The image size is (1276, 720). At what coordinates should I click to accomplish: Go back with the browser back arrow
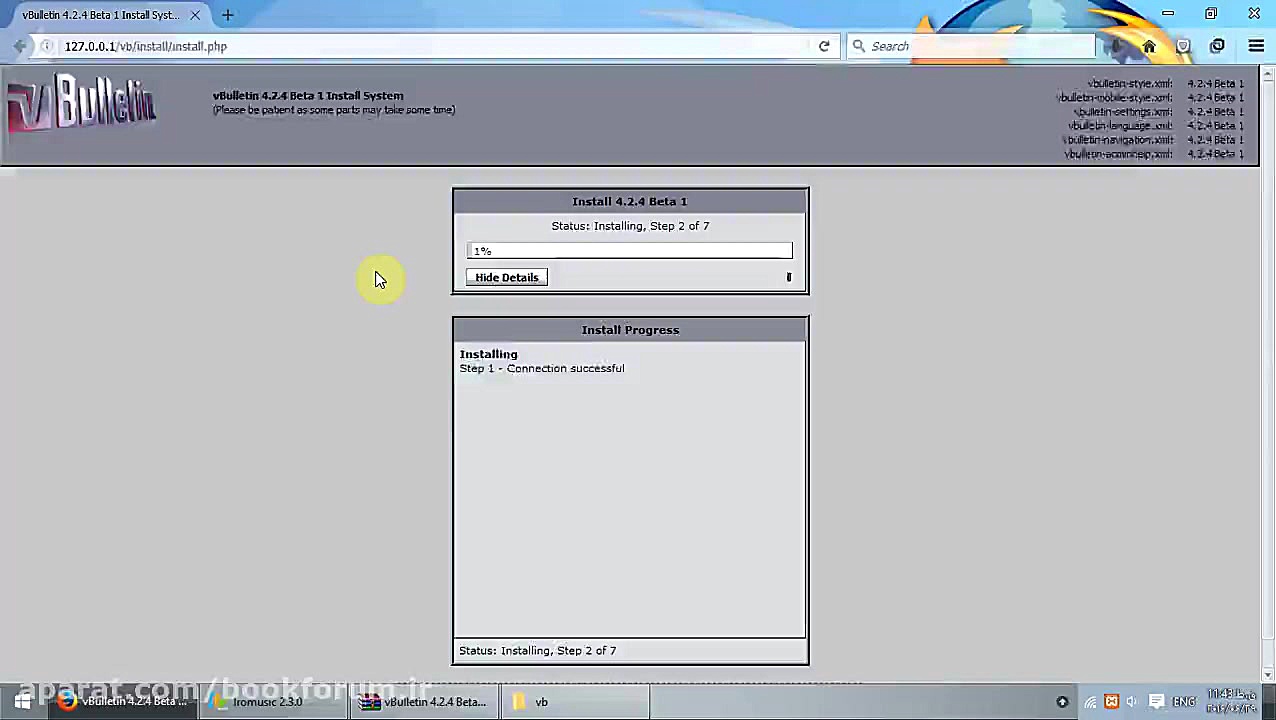coord(20,46)
